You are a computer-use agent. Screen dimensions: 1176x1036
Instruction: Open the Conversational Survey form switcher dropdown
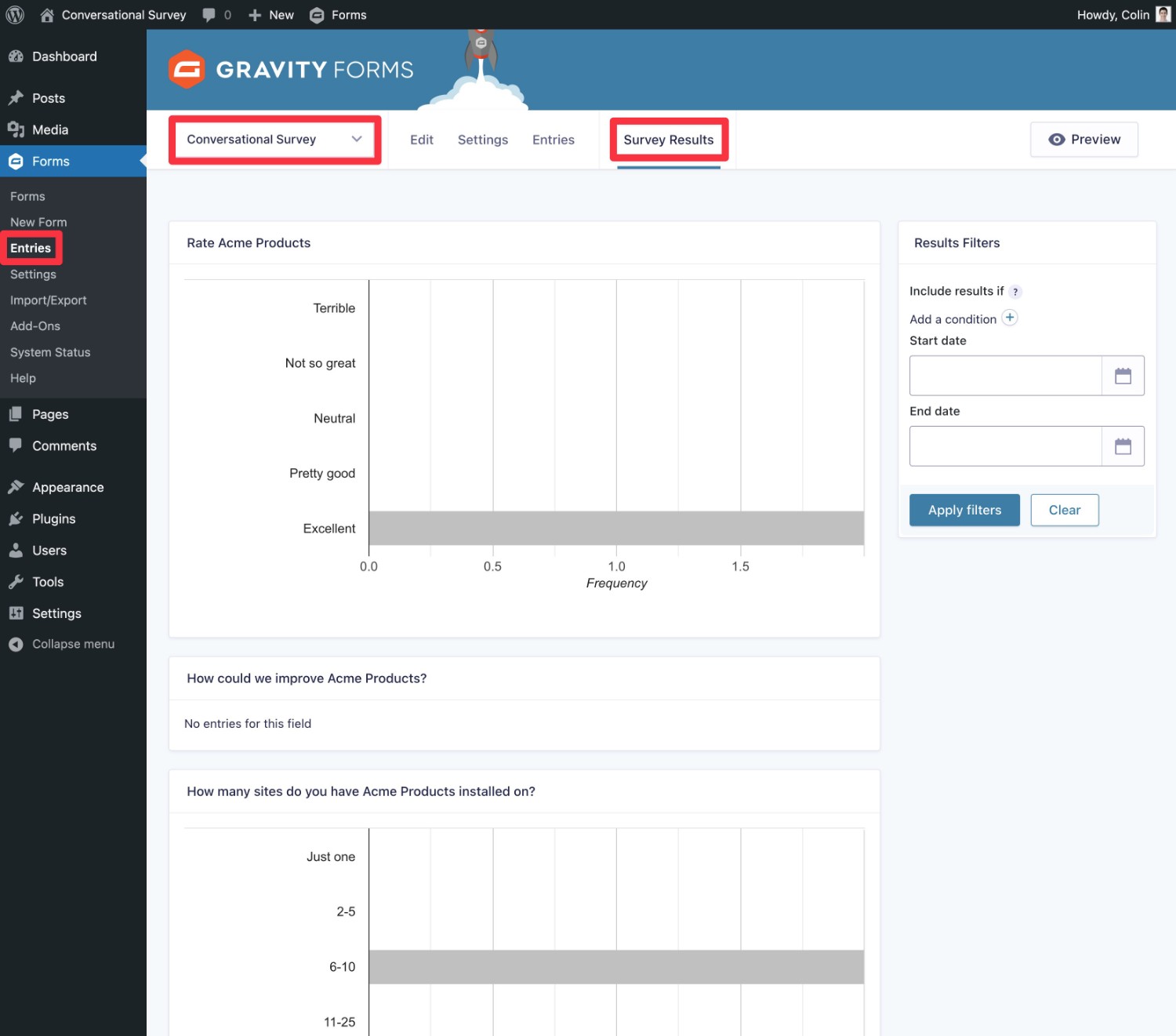275,140
